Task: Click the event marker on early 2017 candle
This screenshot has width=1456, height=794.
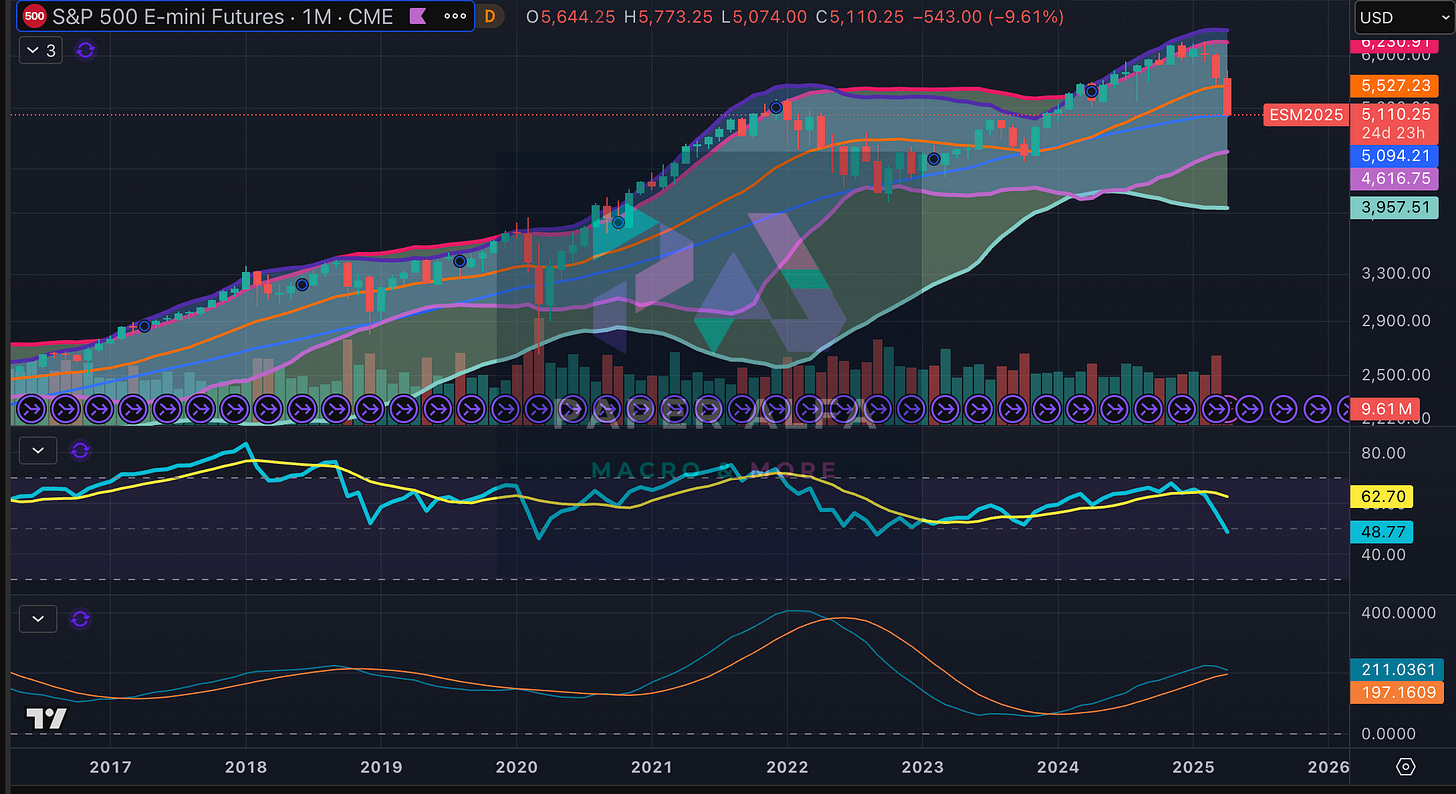Action: (x=144, y=326)
